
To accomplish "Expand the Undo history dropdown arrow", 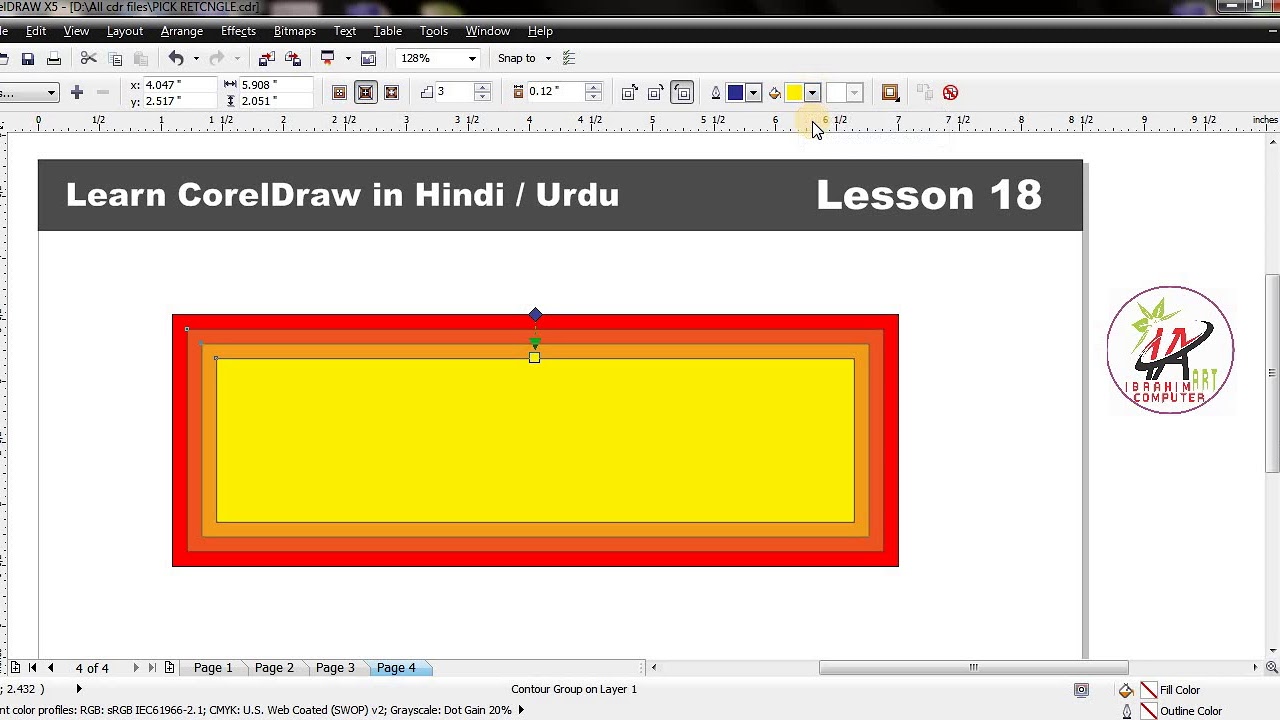I will (x=196, y=58).
